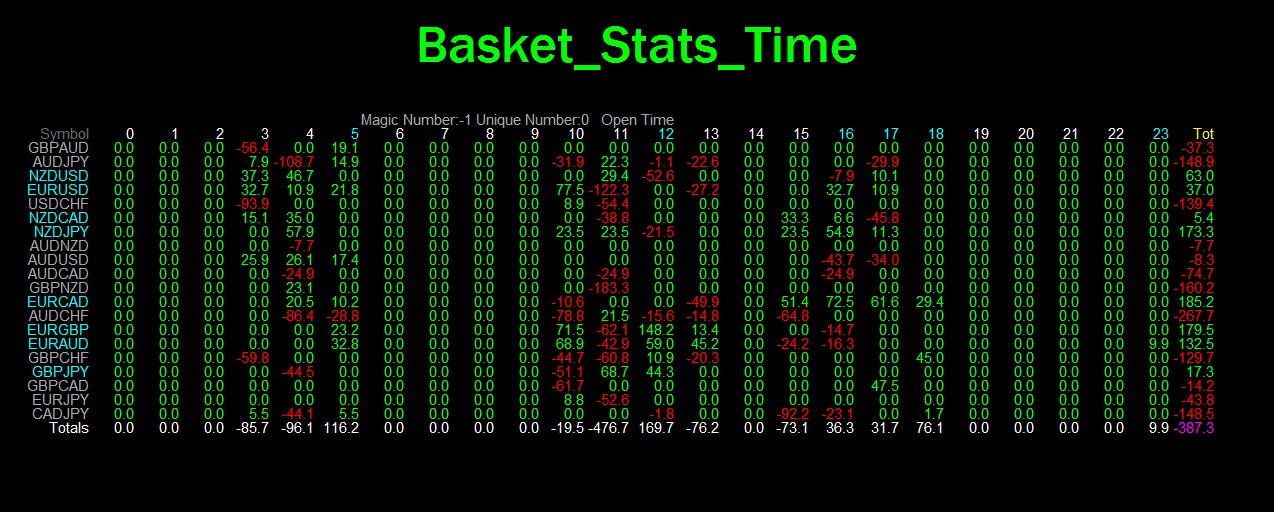The width and height of the screenshot is (1274, 512).
Task: Click the NZDUSD total 63.0
Action: pyautogui.click(x=1200, y=176)
